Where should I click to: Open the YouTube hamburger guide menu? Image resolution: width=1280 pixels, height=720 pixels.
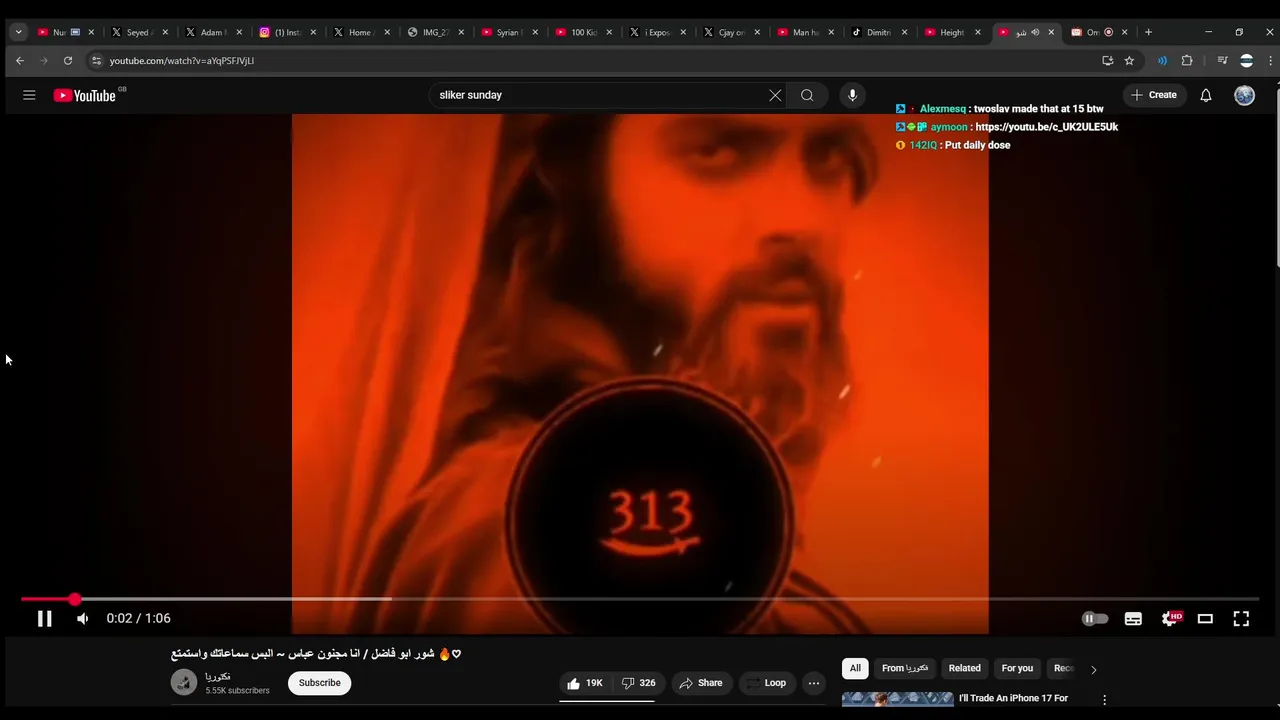(x=29, y=95)
